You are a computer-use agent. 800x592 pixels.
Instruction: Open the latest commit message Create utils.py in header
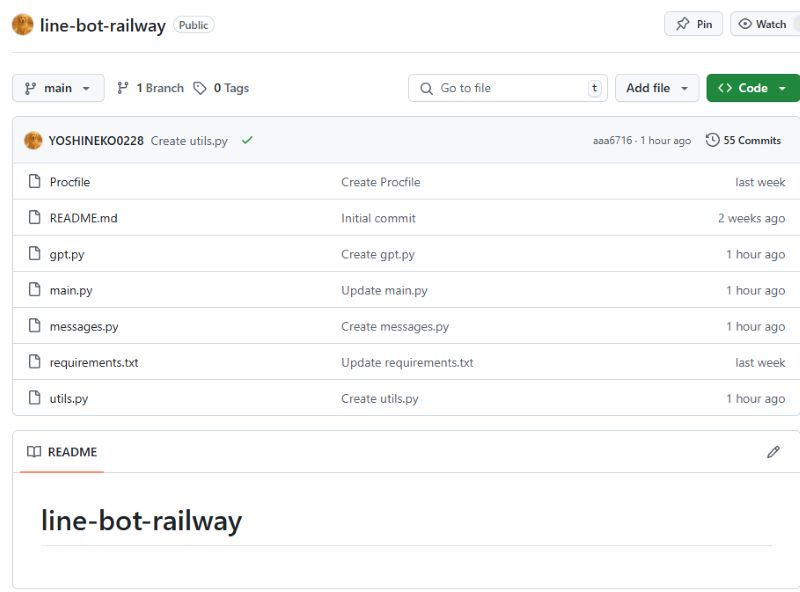pyautogui.click(x=189, y=141)
